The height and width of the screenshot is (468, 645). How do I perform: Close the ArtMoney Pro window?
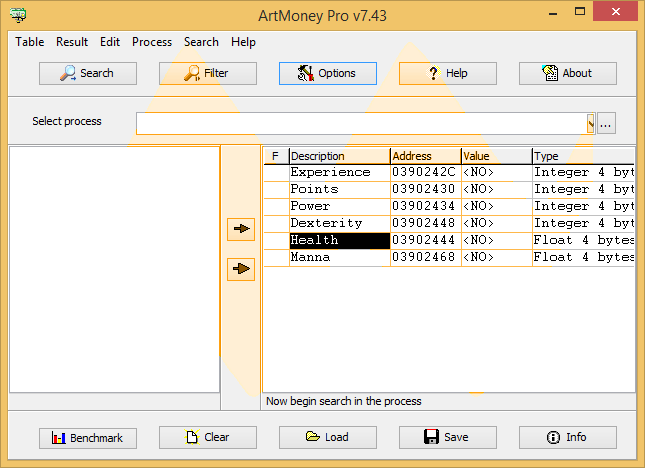[x=615, y=12]
